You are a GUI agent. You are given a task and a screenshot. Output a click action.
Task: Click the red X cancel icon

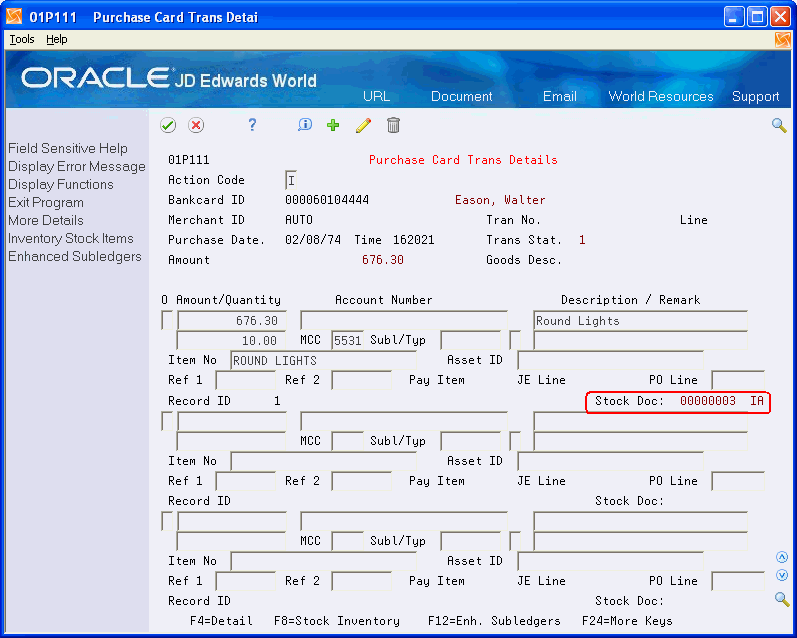coord(196,125)
